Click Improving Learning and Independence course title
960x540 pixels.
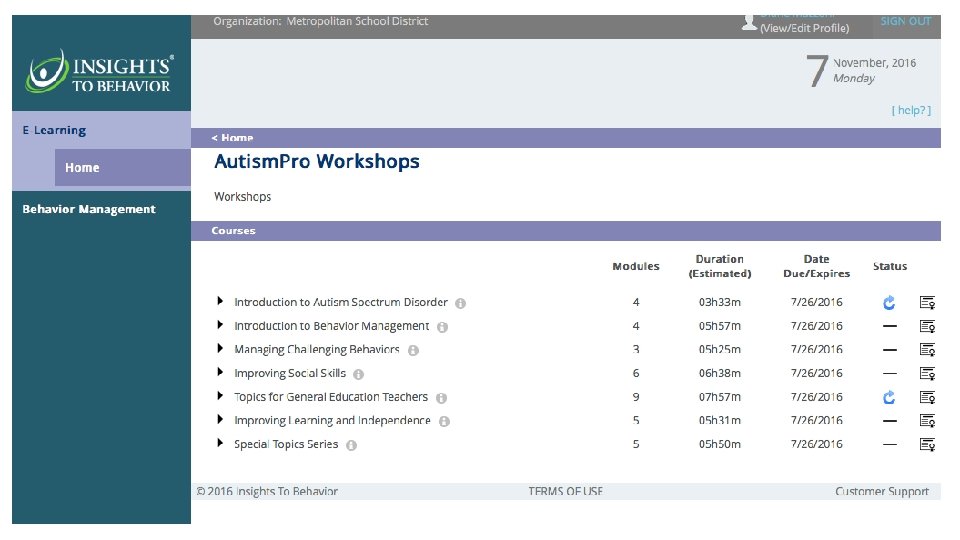[332, 420]
